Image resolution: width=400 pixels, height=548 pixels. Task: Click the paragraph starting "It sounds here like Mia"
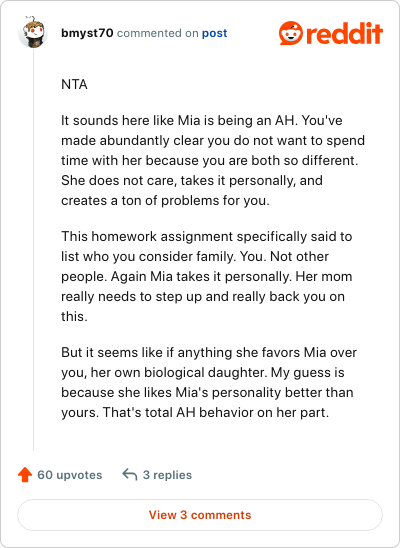213,160
